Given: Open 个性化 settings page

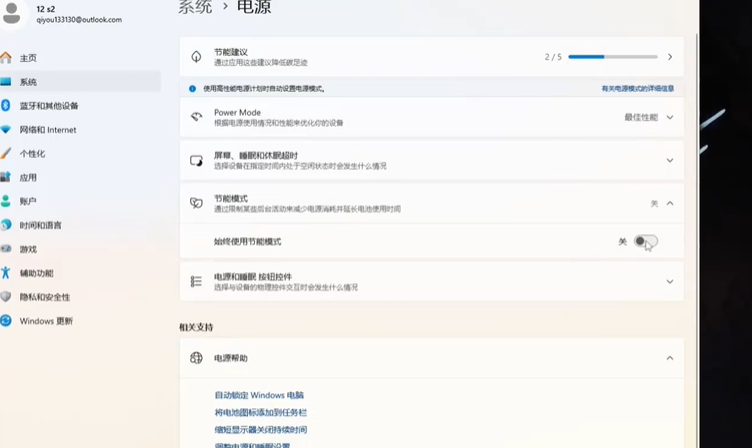Looking at the screenshot, I should 32,153.
